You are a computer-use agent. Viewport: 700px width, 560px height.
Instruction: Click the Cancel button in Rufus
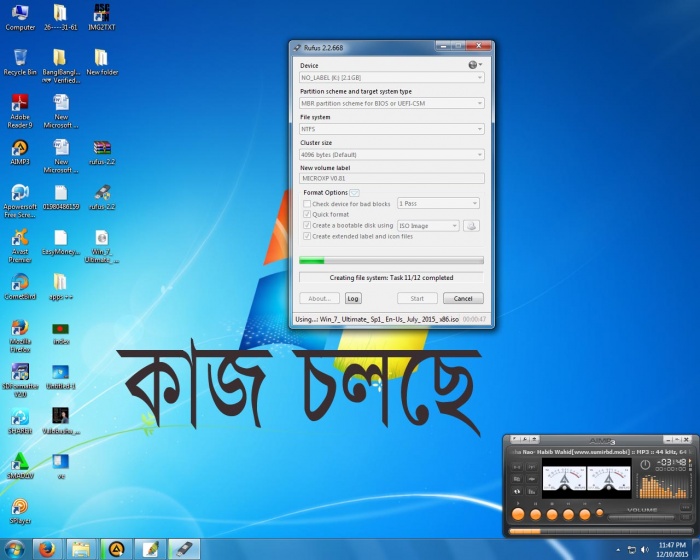pyautogui.click(x=463, y=298)
